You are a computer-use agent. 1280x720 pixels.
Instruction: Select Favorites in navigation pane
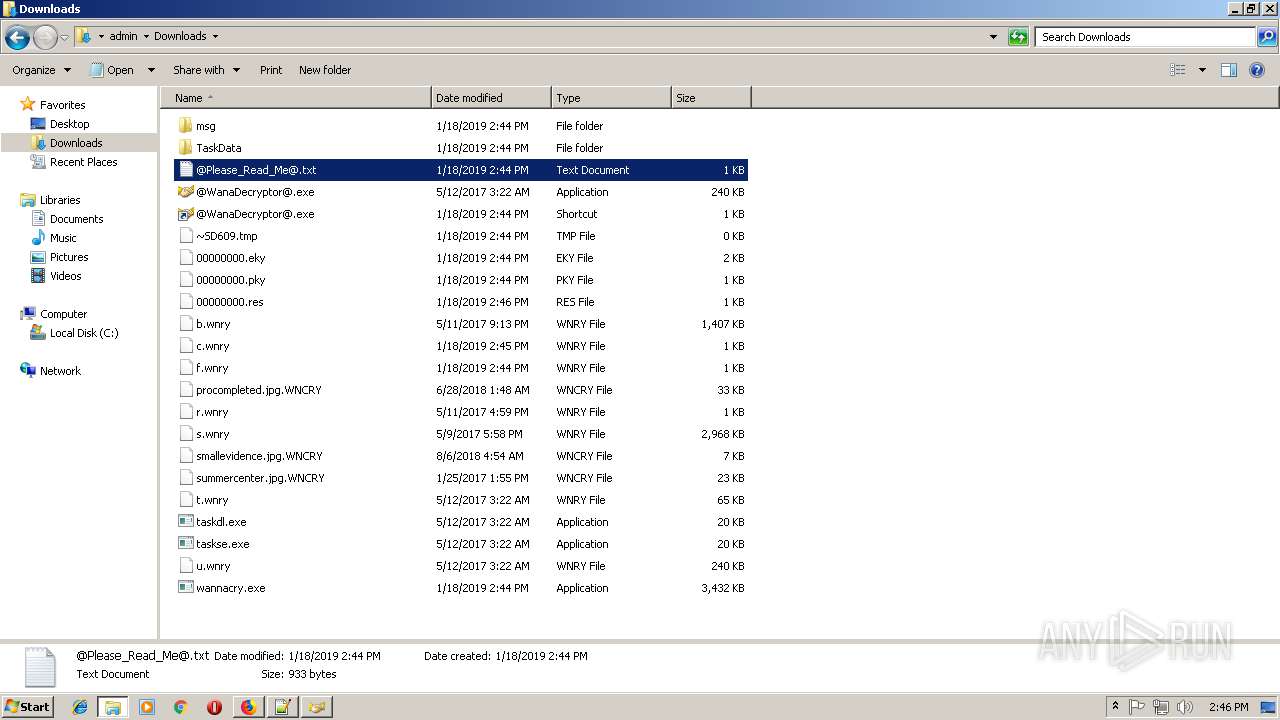click(x=62, y=105)
